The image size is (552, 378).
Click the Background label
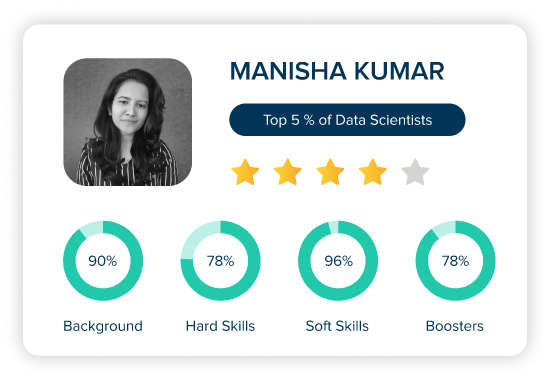(x=103, y=326)
